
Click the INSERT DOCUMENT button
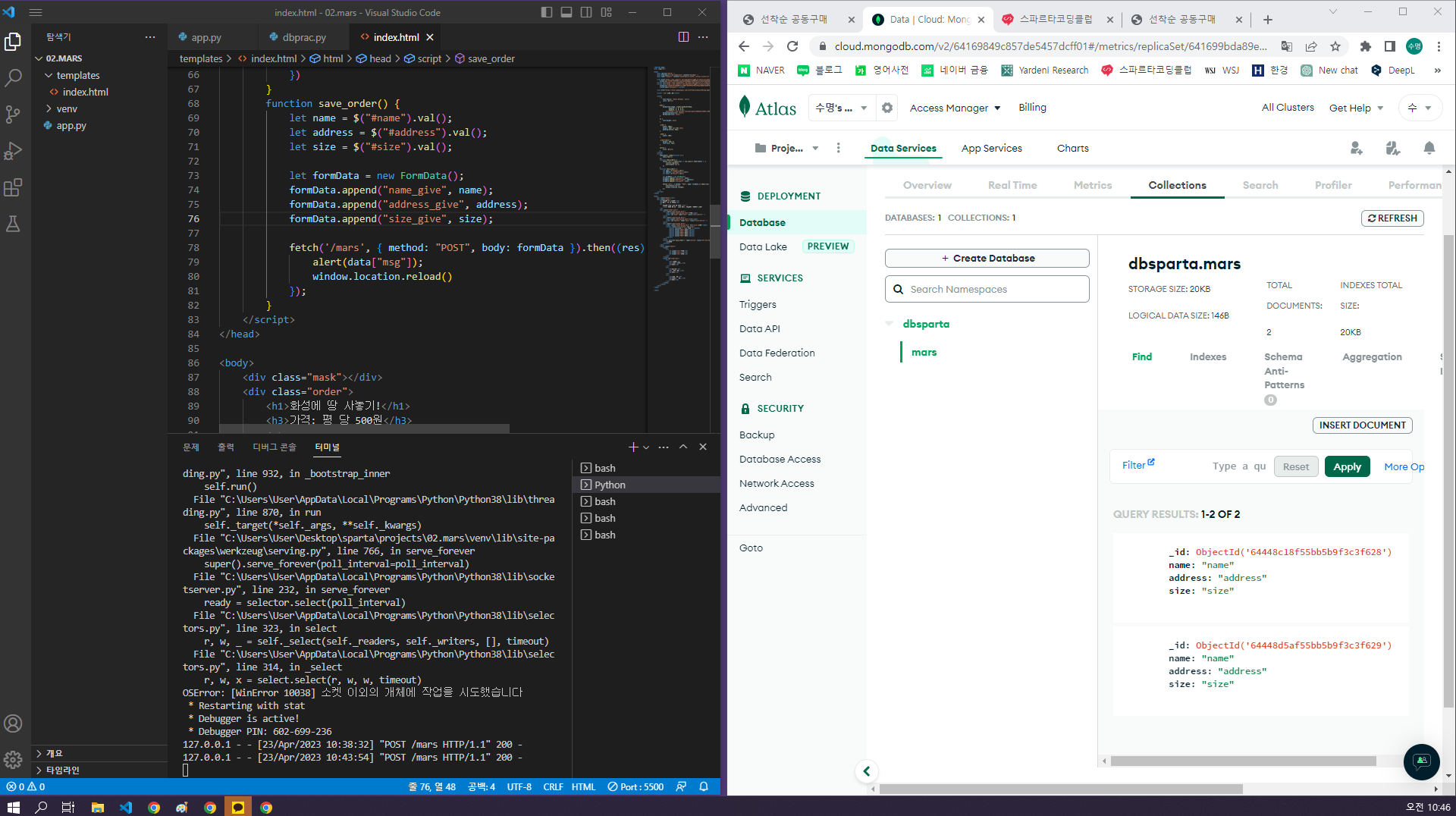click(x=1363, y=425)
